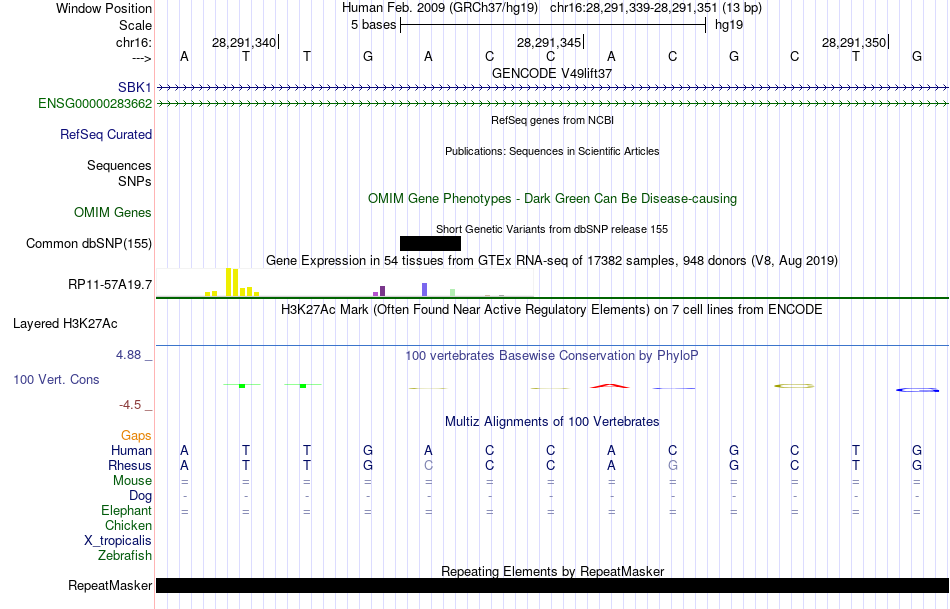Image resolution: width=950 pixels, height=609 pixels.
Task: Click the light Rhesus C mismatch base
Action: pyautogui.click(x=428, y=466)
